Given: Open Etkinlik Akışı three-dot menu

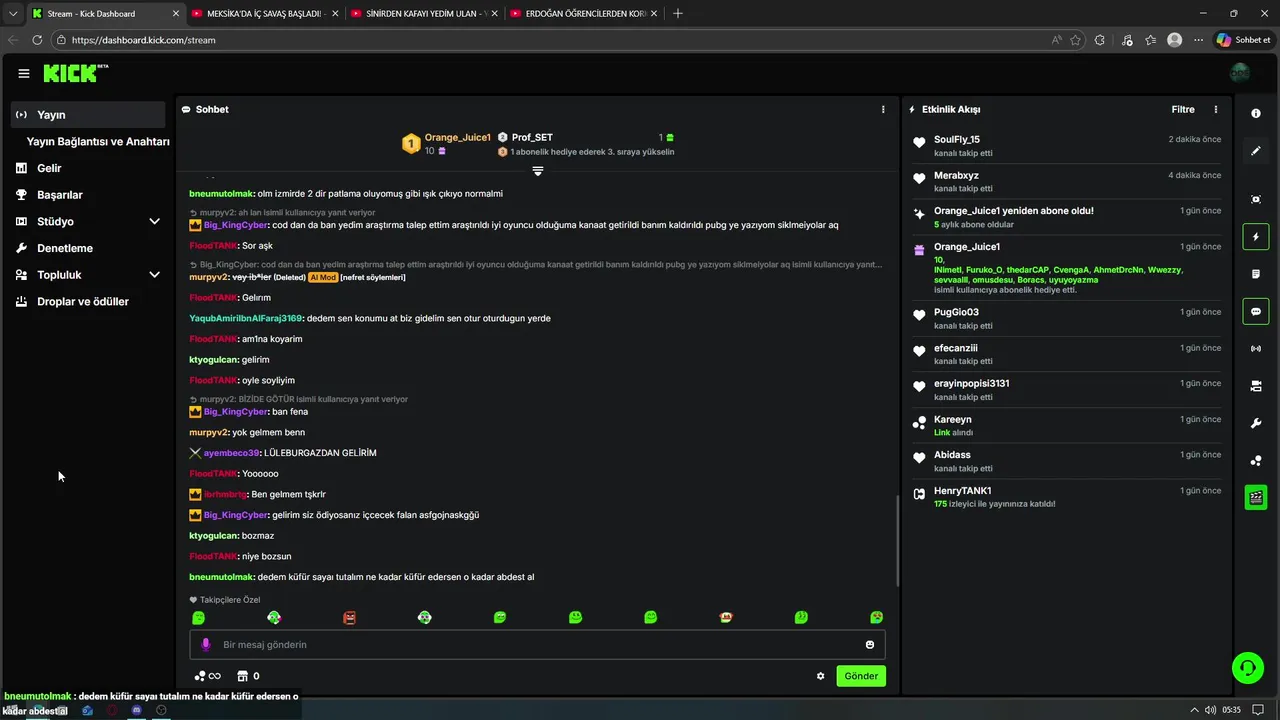Looking at the screenshot, I should [x=1216, y=109].
